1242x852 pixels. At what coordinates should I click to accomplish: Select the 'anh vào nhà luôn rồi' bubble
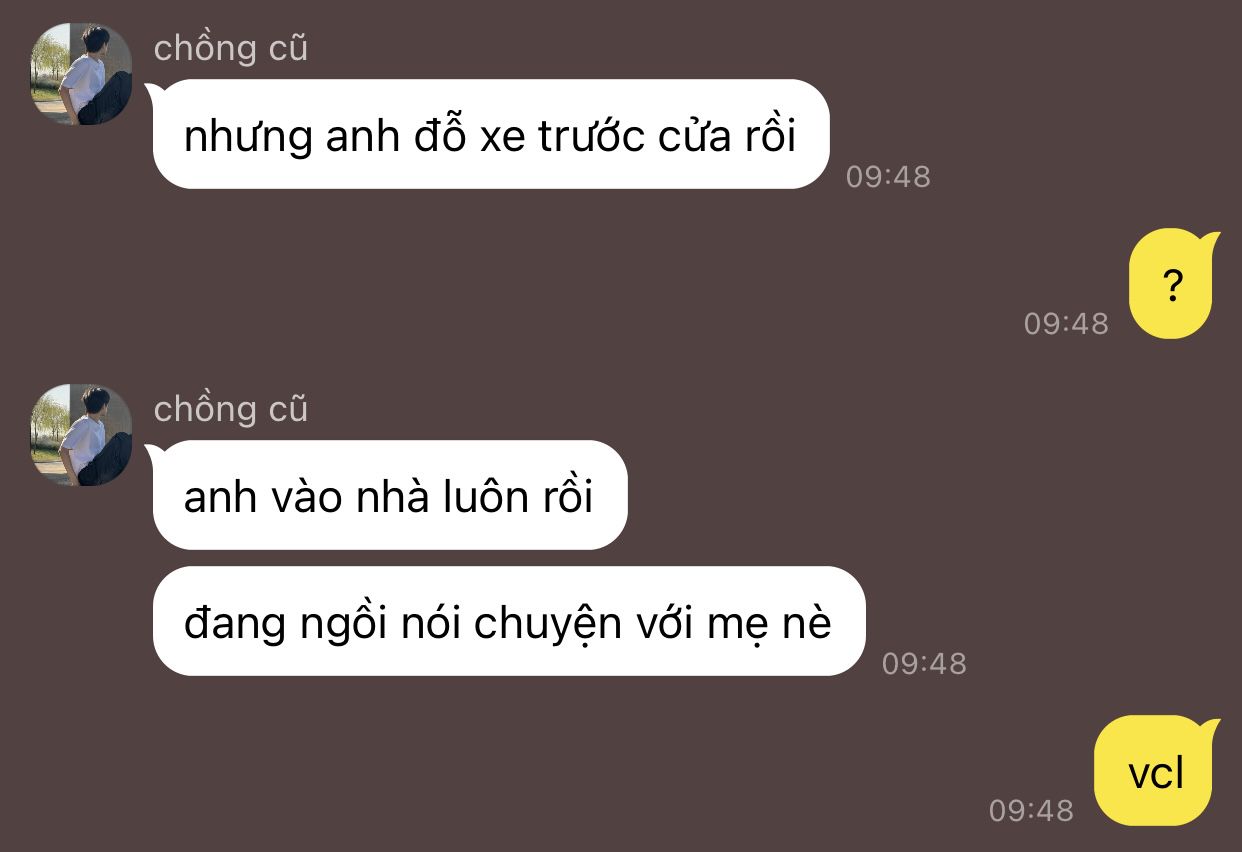pyautogui.click(x=389, y=495)
